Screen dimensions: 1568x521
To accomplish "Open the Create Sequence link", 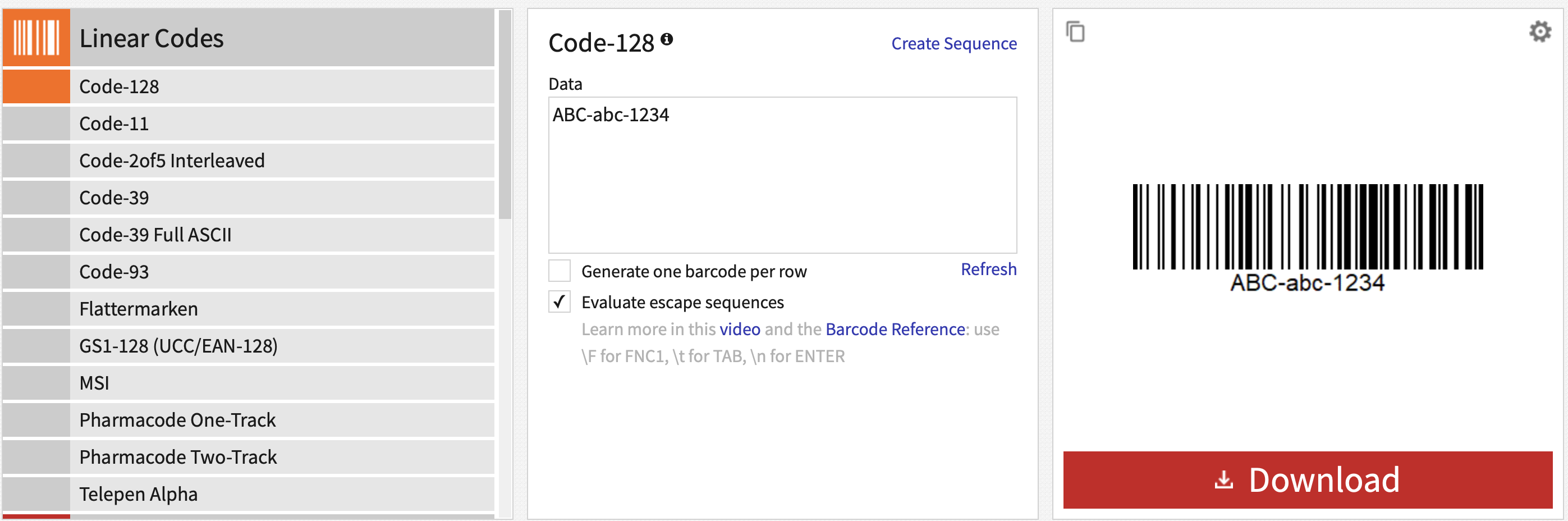I will pos(954,44).
